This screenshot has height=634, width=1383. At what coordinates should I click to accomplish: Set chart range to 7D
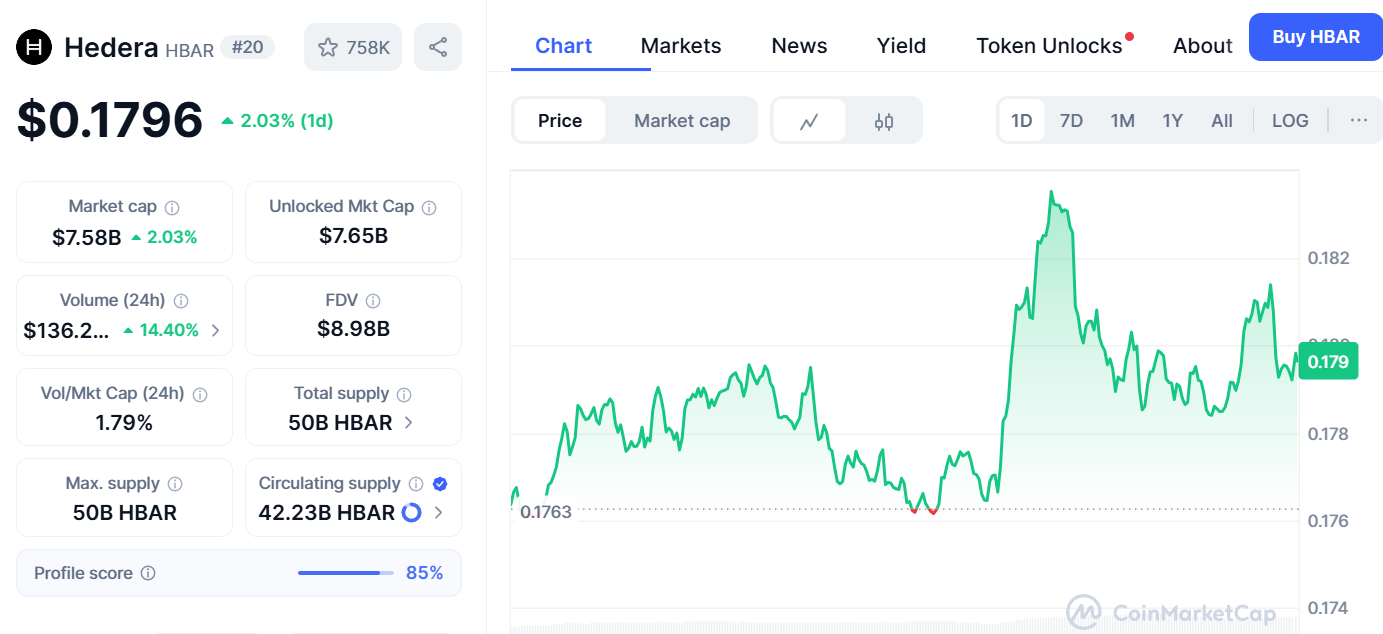click(x=1071, y=121)
